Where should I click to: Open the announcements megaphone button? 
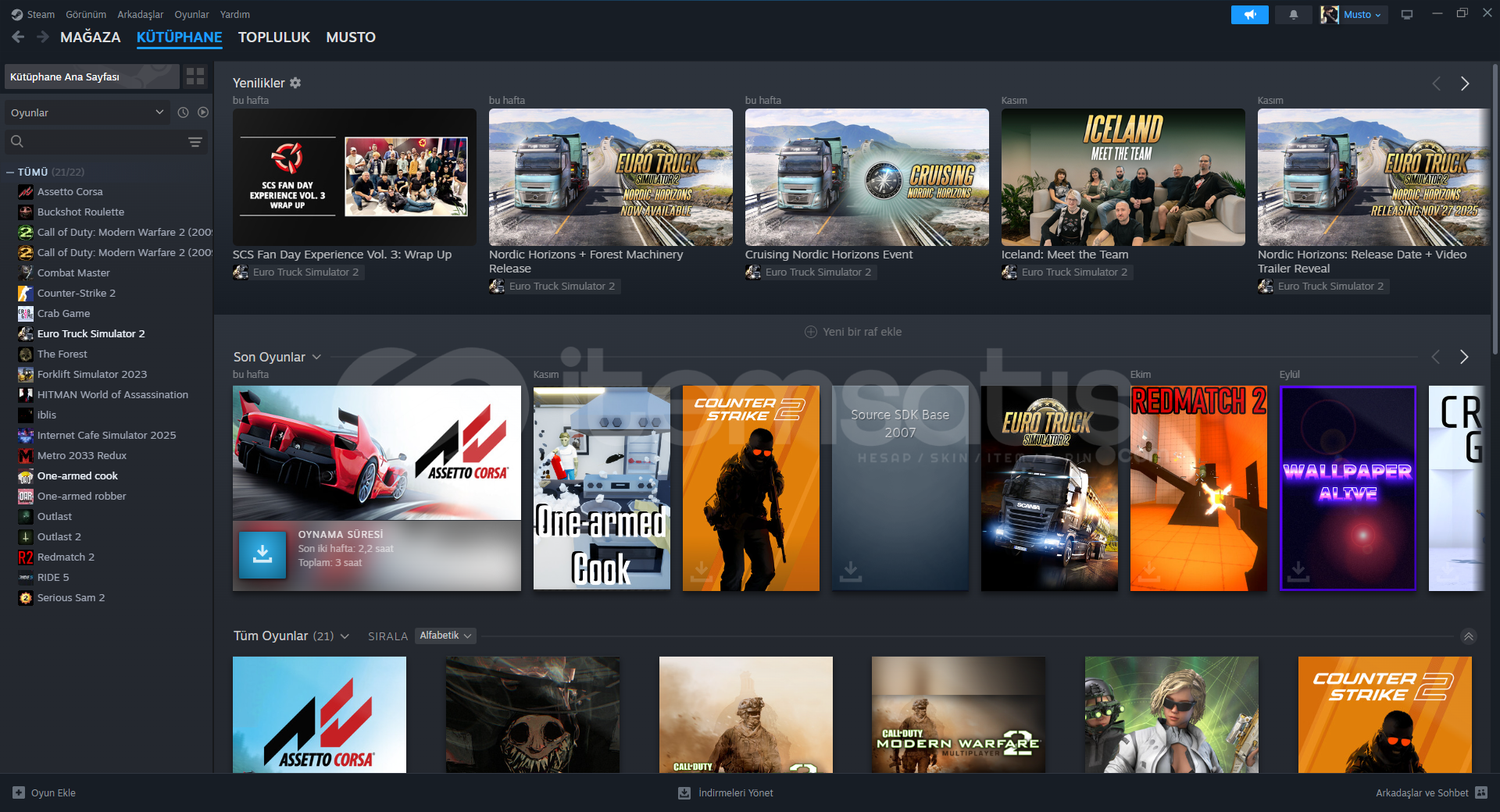pos(1250,15)
